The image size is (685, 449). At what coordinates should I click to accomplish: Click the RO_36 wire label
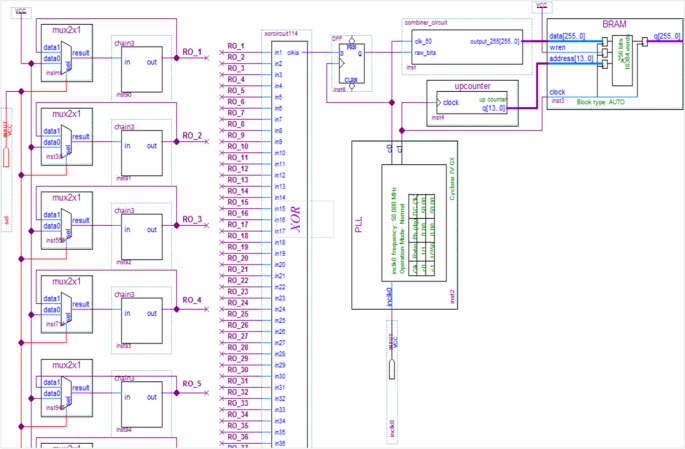(x=238, y=437)
